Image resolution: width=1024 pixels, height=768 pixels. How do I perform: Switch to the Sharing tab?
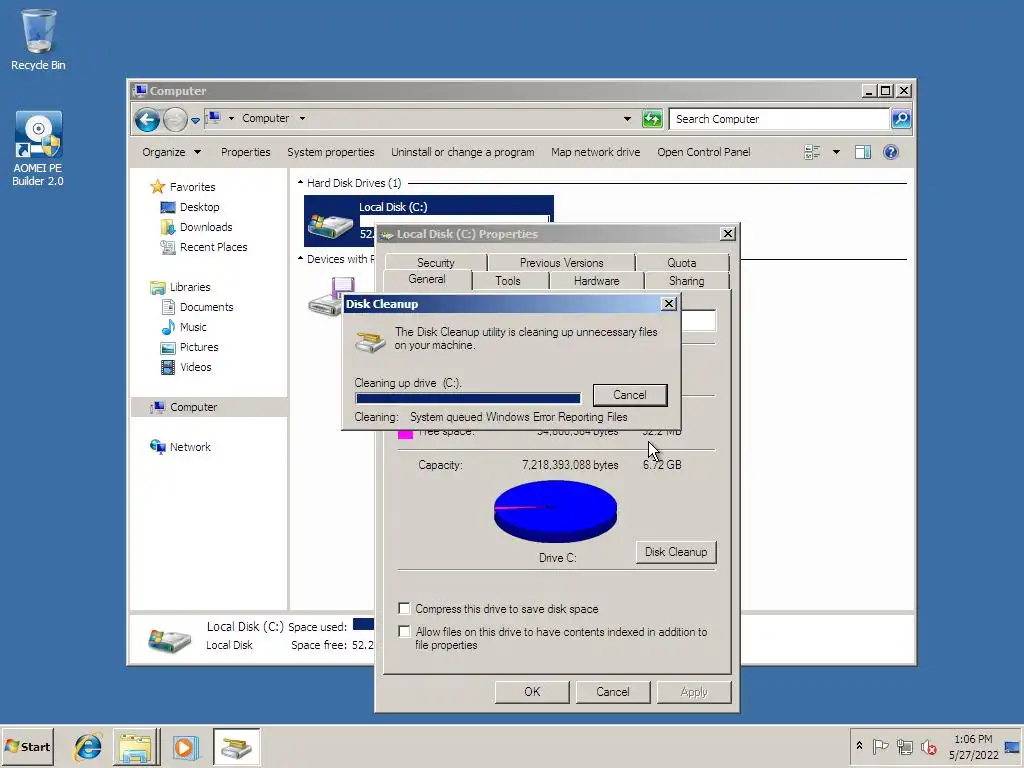686,281
